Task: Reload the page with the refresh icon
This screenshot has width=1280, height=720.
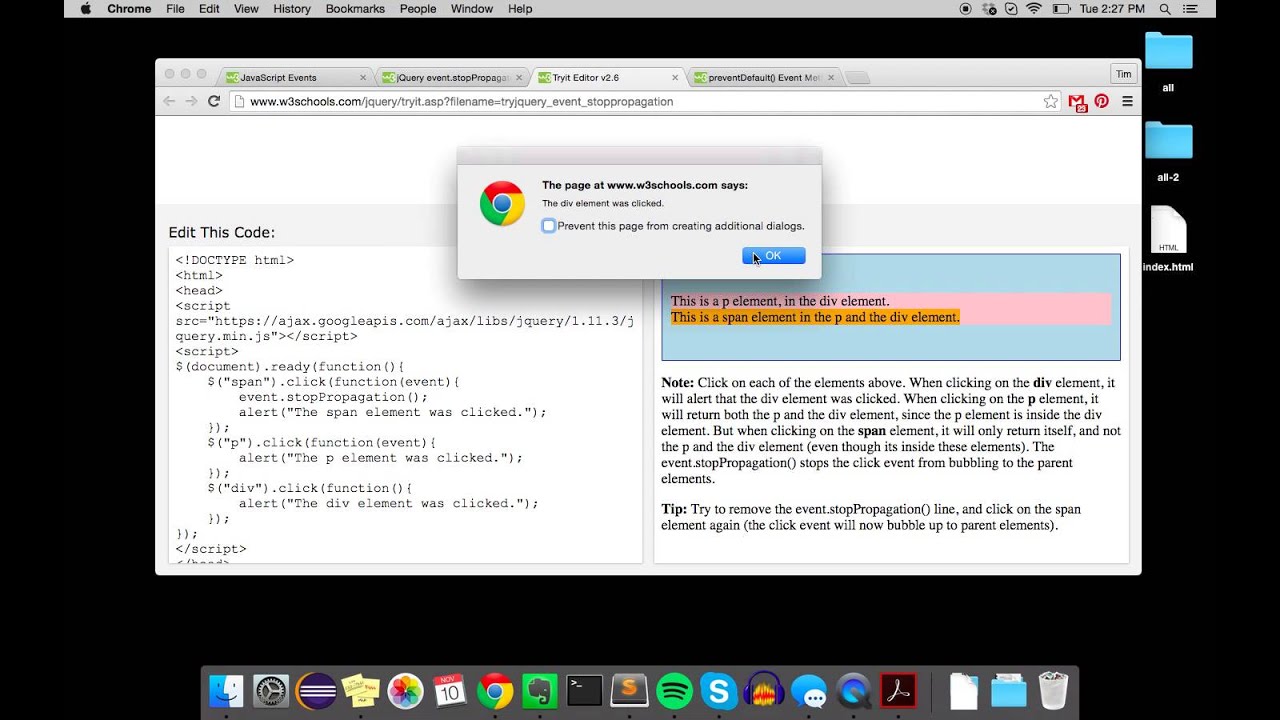Action: click(213, 101)
